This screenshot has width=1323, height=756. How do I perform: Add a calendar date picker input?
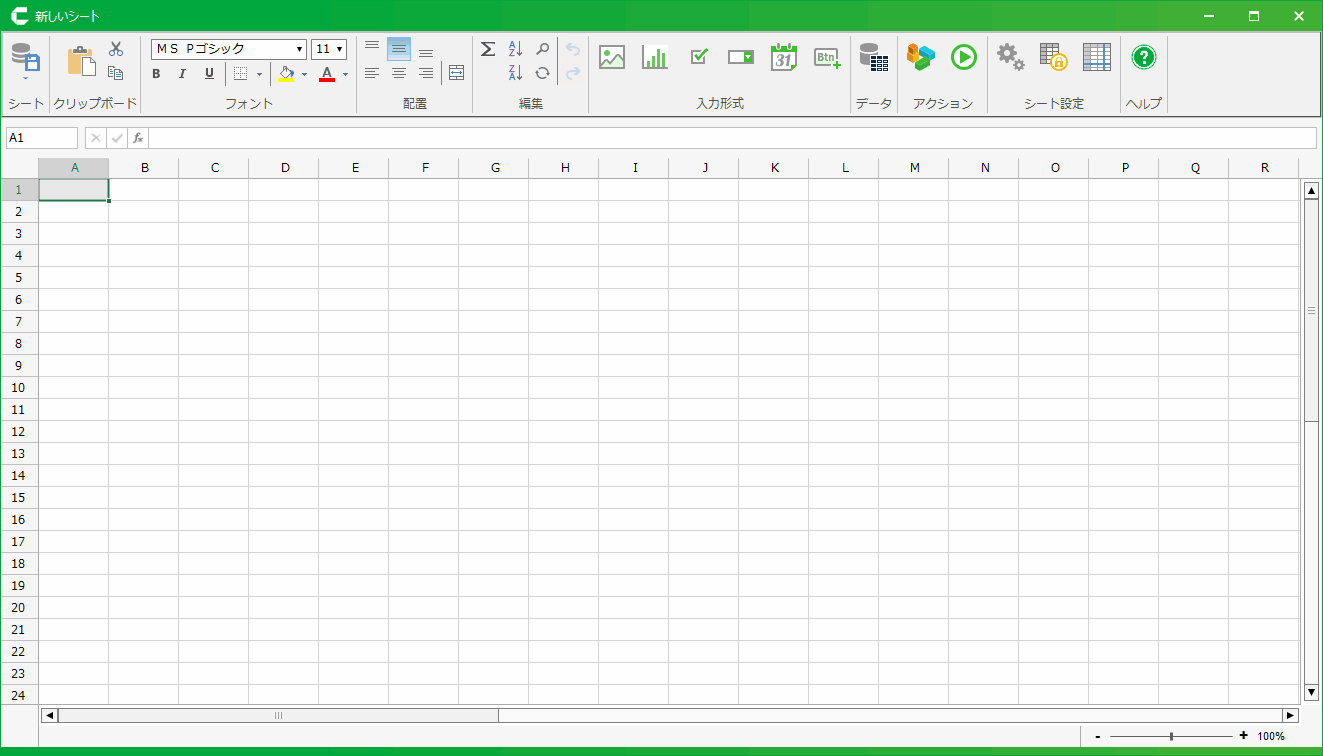pos(784,57)
